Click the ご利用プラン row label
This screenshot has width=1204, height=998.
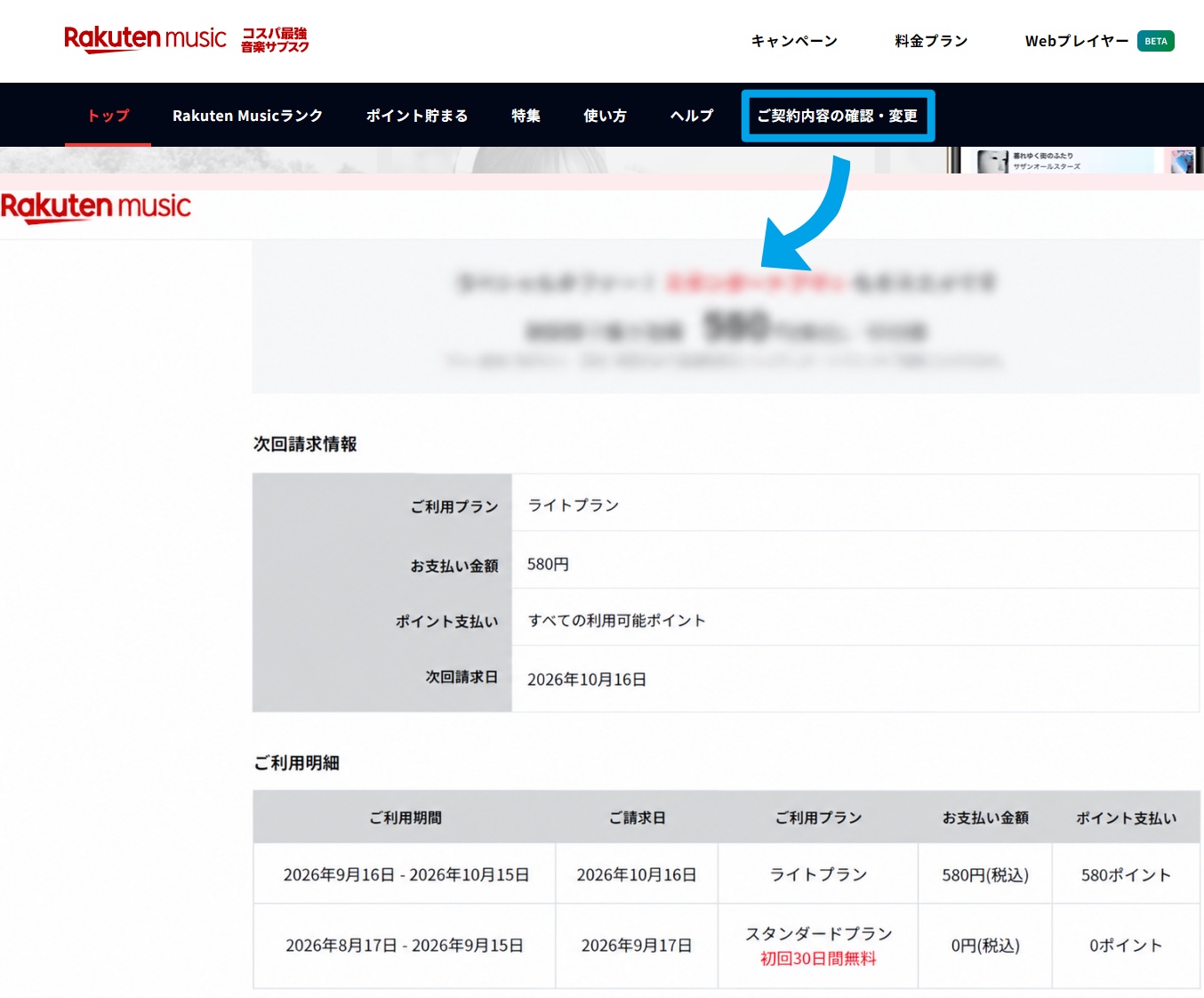point(454,506)
